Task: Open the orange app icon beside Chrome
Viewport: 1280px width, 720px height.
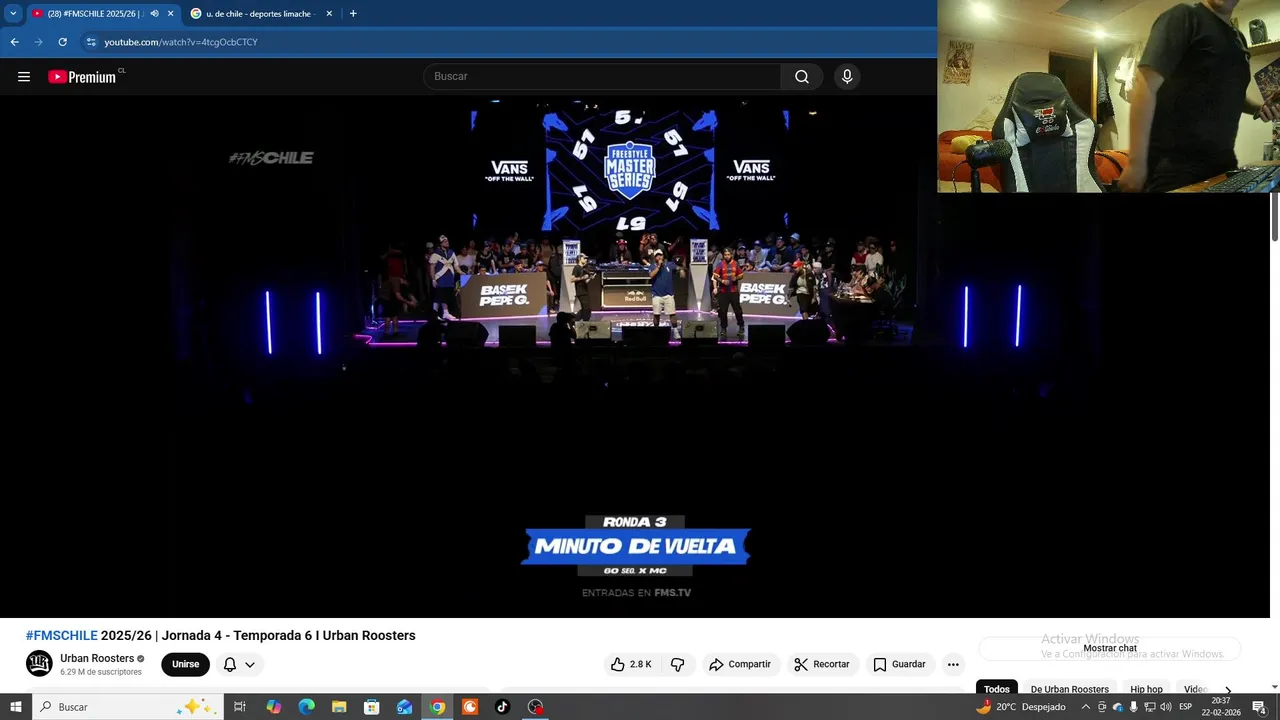Action: coord(470,707)
